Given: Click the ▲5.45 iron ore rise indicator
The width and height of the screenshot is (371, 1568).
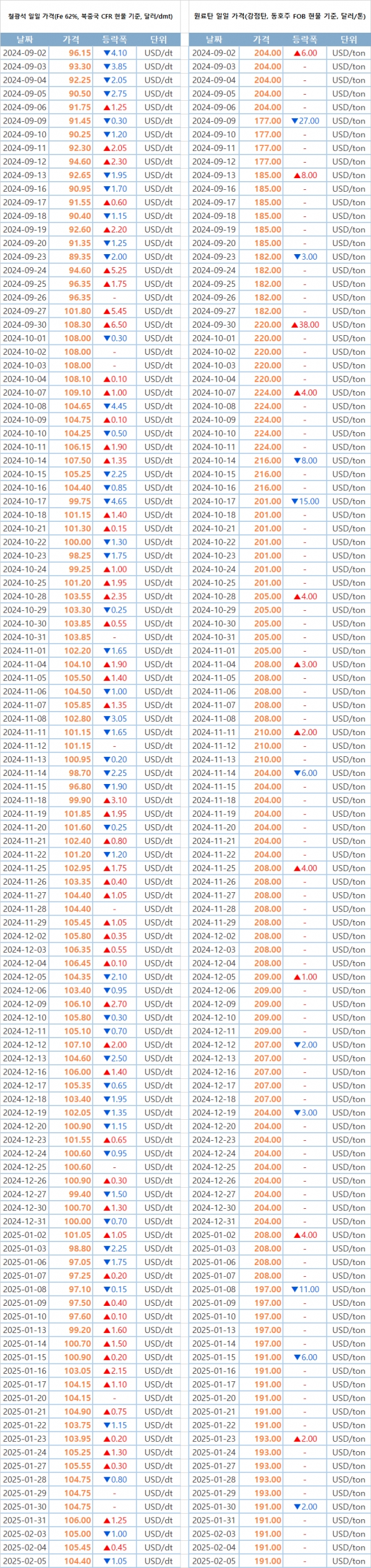Looking at the screenshot, I should click(115, 311).
